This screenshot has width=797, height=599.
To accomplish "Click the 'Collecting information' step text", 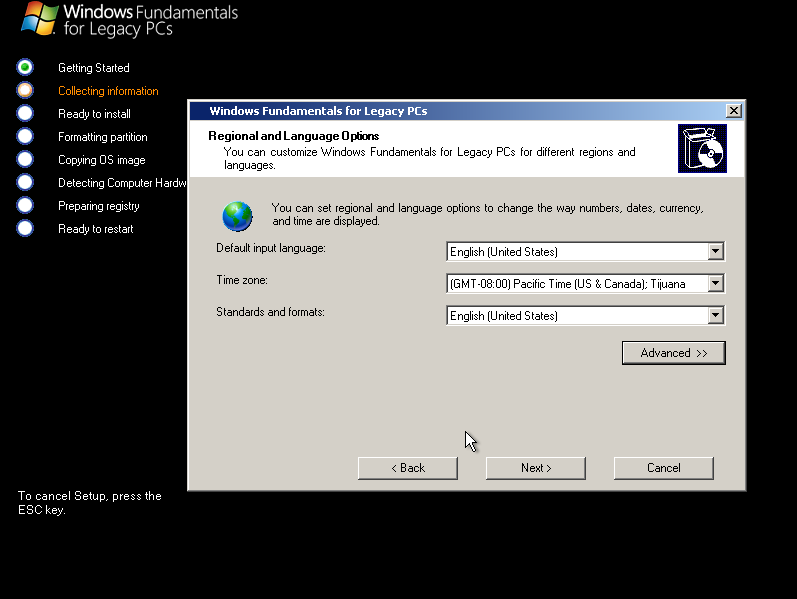I will (108, 91).
